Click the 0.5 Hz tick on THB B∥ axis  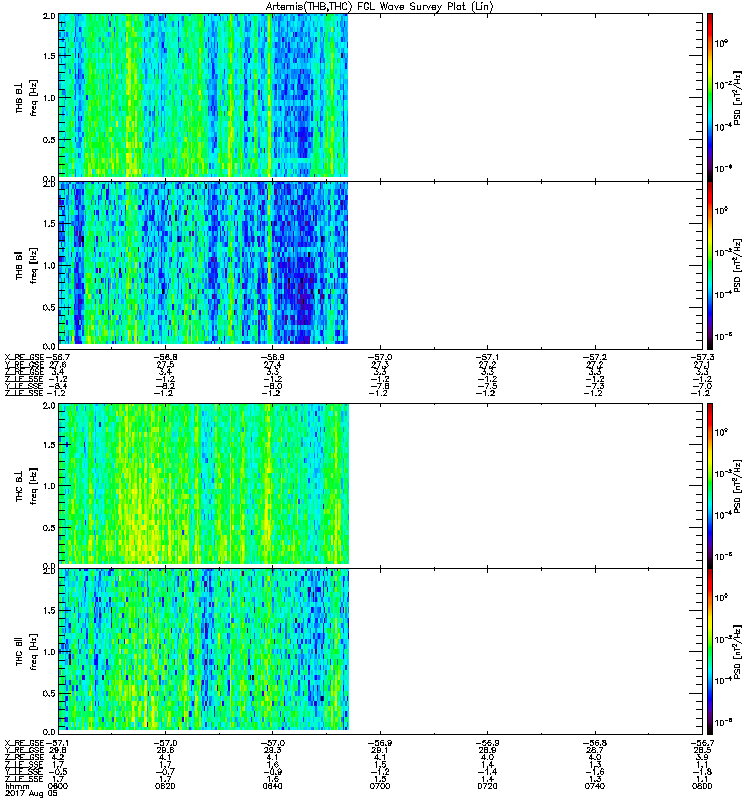tap(49, 308)
